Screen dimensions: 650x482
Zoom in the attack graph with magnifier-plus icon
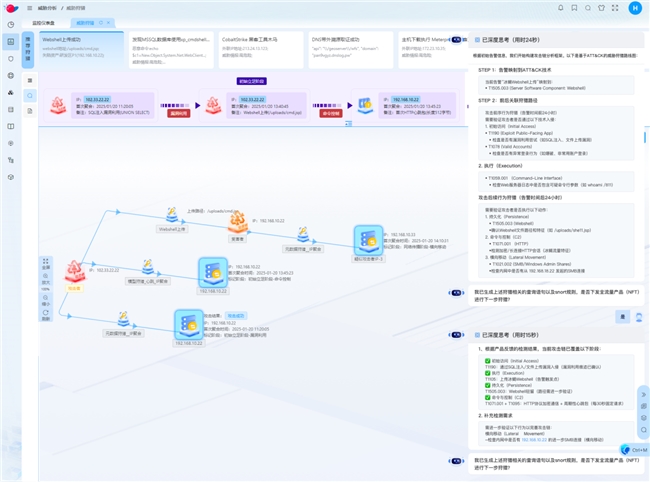point(46,276)
